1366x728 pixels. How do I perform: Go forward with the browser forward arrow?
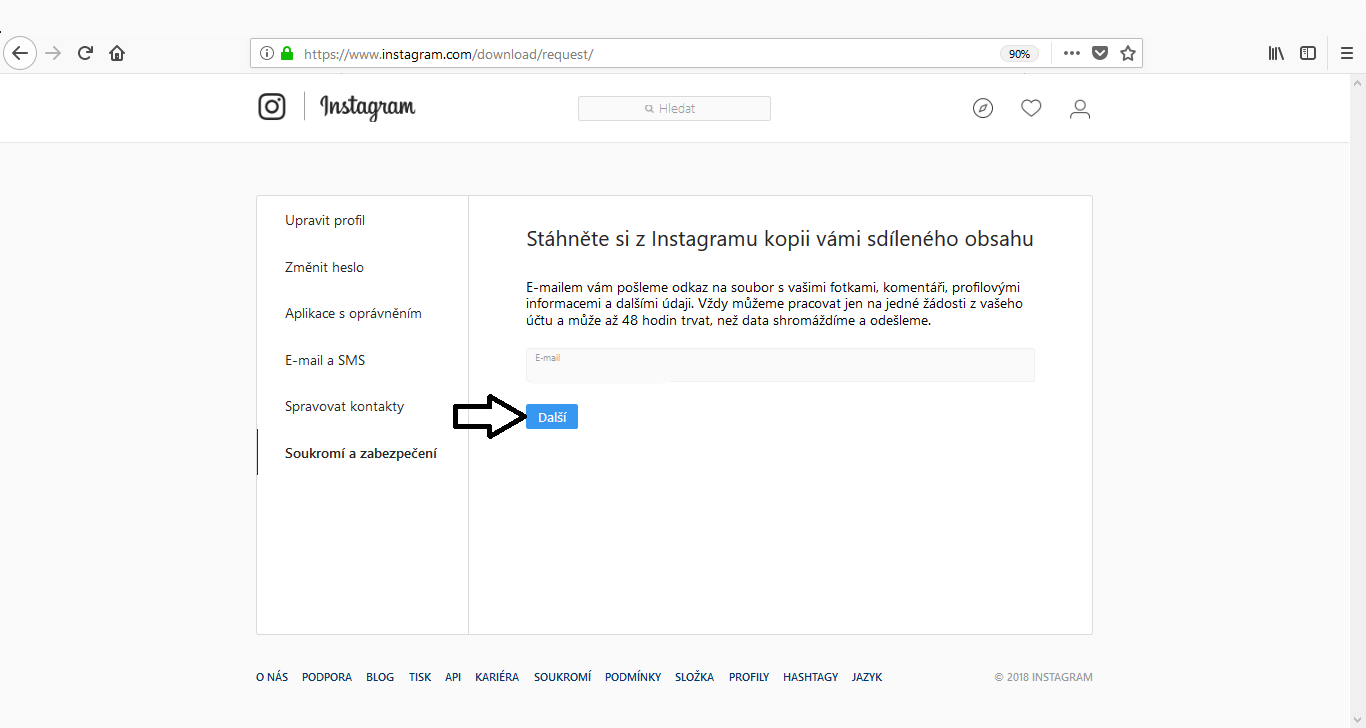[x=53, y=53]
